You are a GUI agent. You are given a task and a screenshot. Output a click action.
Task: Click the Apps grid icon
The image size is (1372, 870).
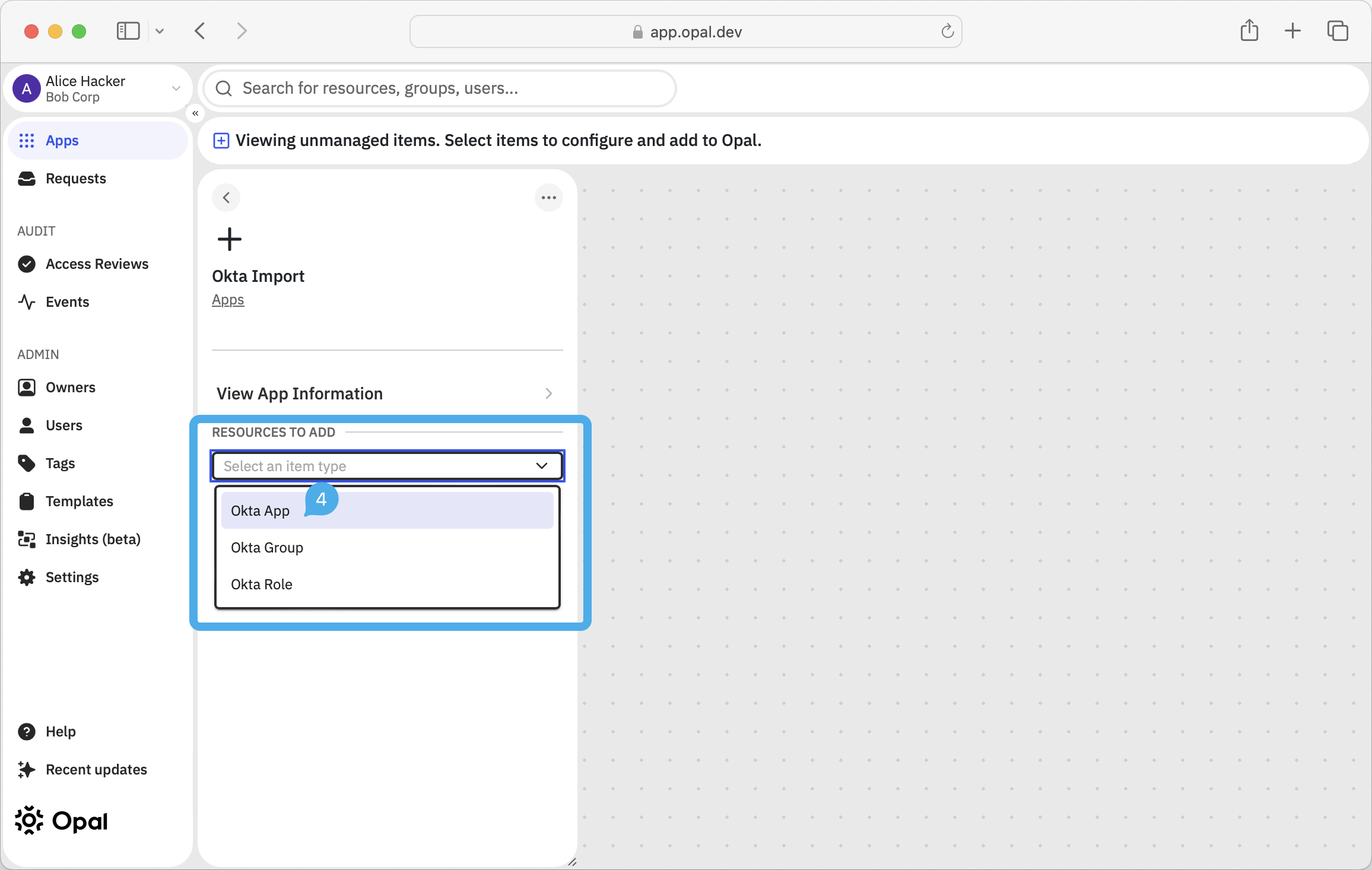tap(27, 141)
